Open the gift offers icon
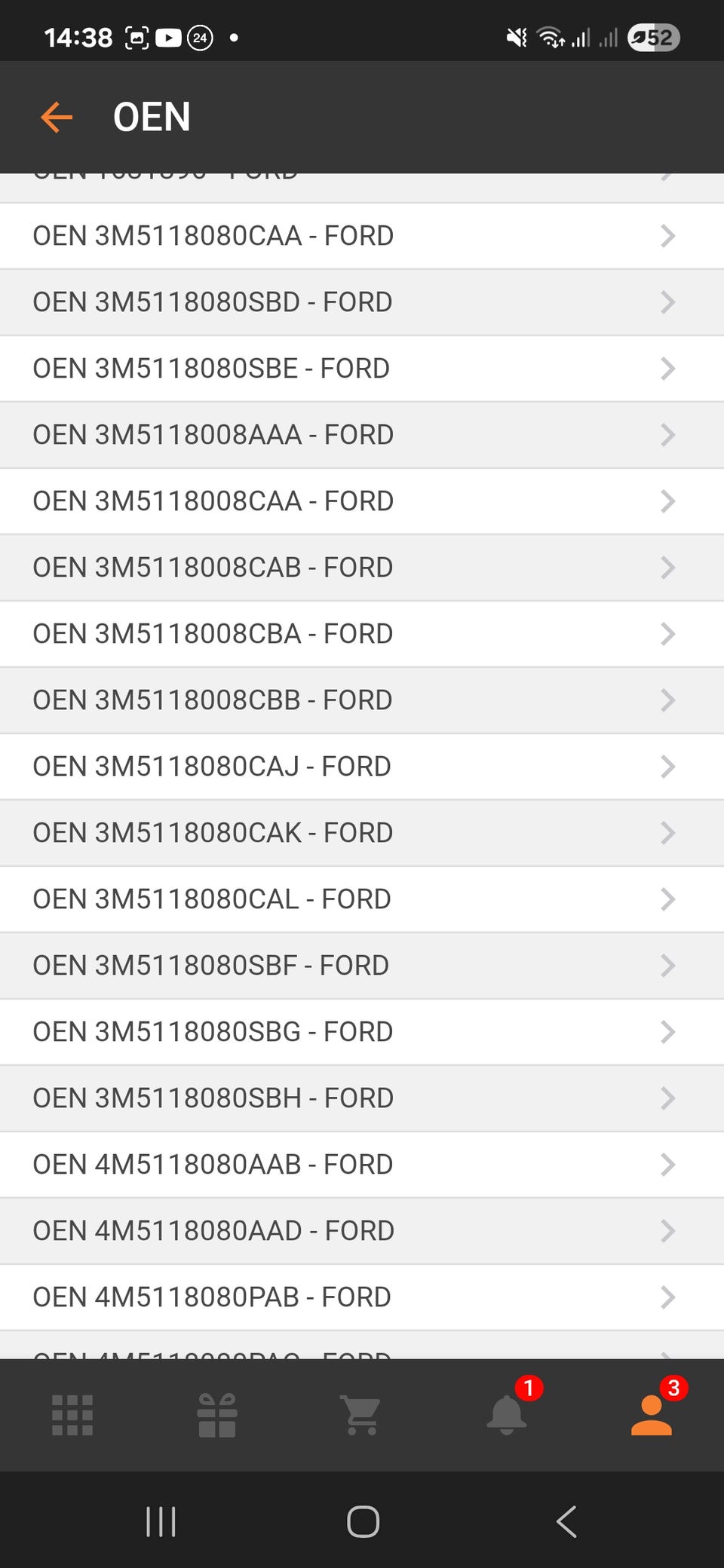 click(x=217, y=1415)
